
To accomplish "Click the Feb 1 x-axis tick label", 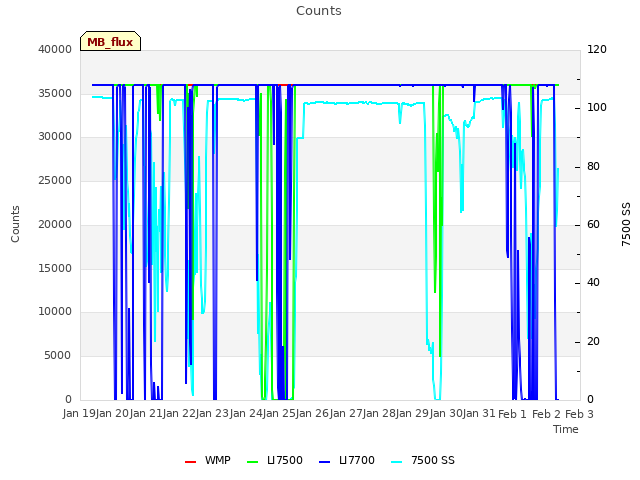I will [x=512, y=414].
